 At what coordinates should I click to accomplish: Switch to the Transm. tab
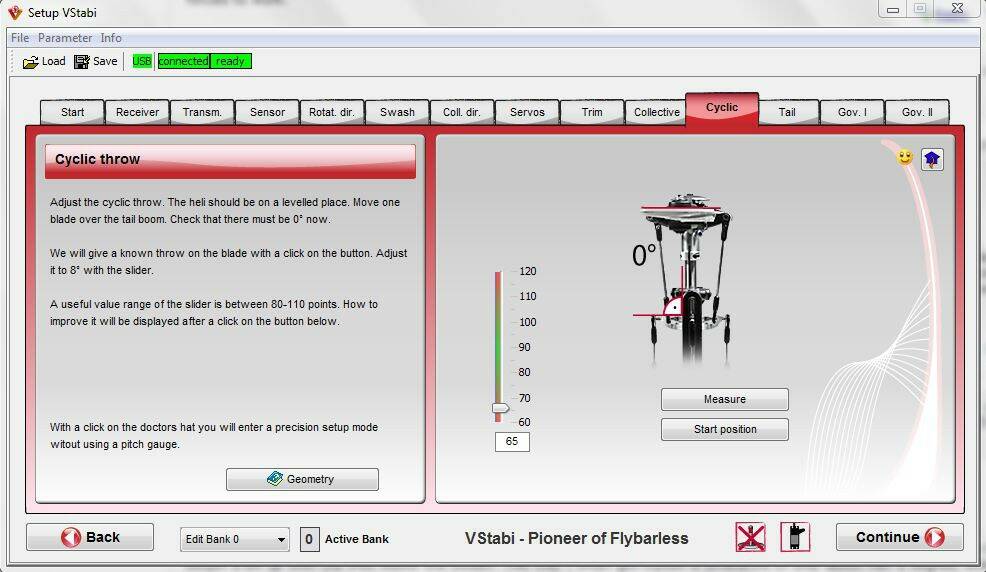click(x=202, y=113)
